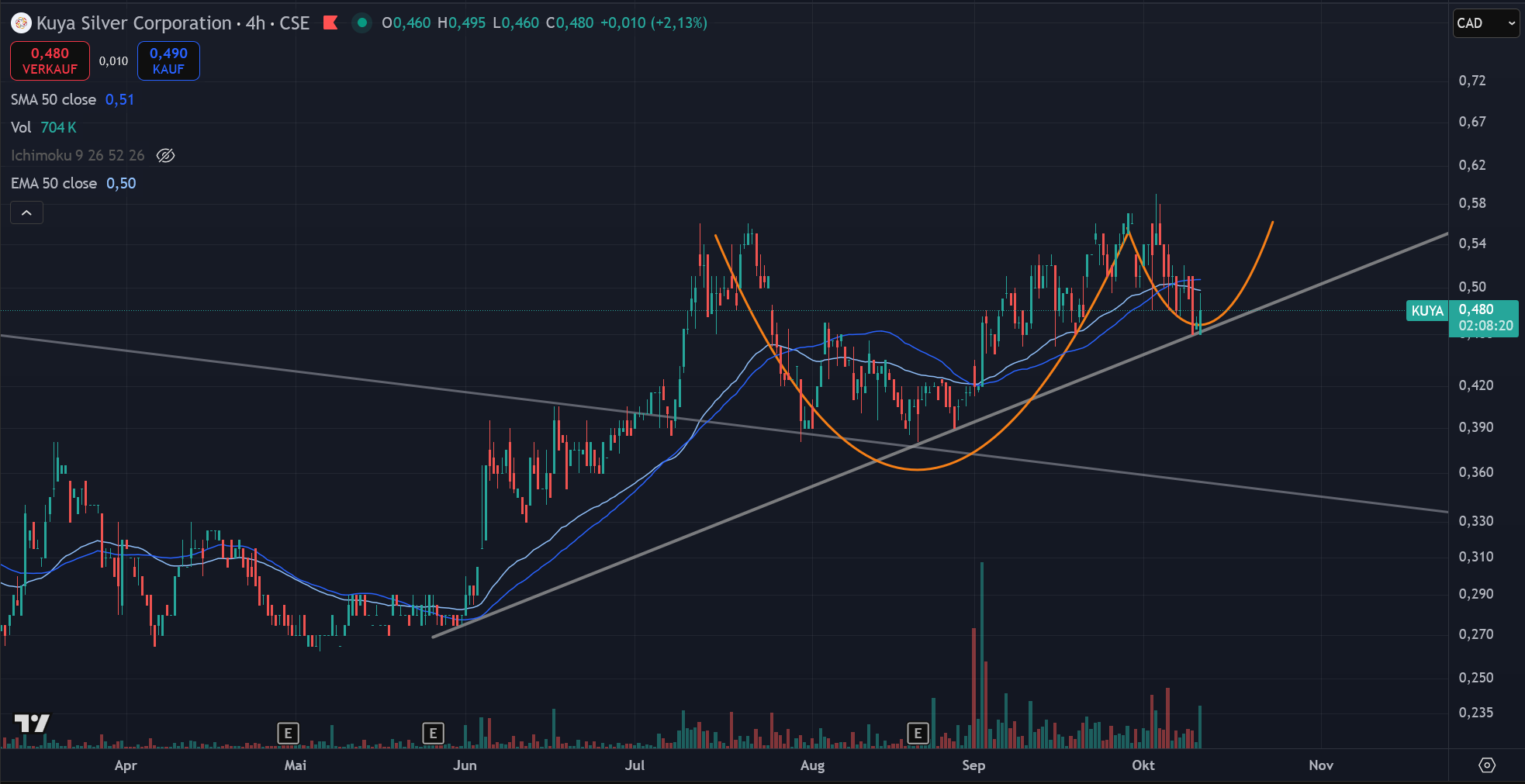Click the 0,490 KAUF buy button
The width and height of the screenshot is (1525, 784).
tap(168, 60)
